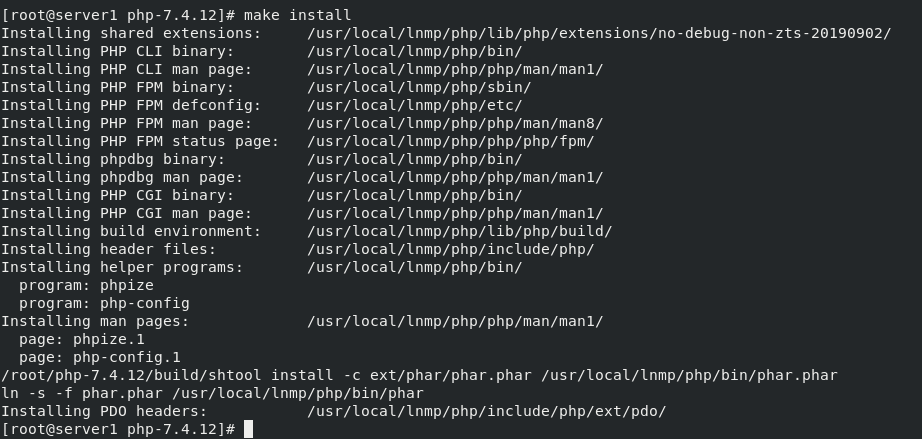The height and width of the screenshot is (439, 922).
Task: Click the PDO headers ext/pdo path
Action: 487,411
